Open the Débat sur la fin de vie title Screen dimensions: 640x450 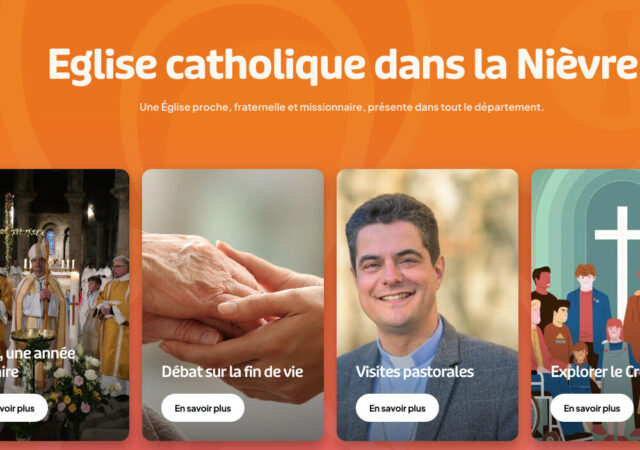[232, 372]
